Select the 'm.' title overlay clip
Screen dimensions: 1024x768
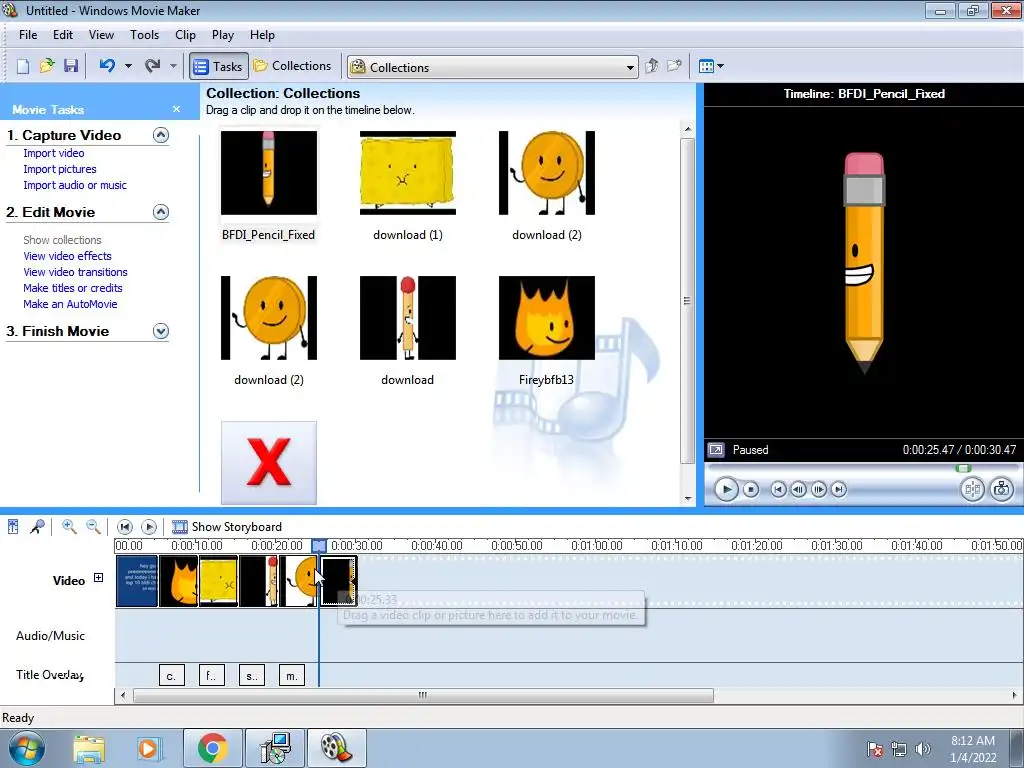tap(292, 675)
